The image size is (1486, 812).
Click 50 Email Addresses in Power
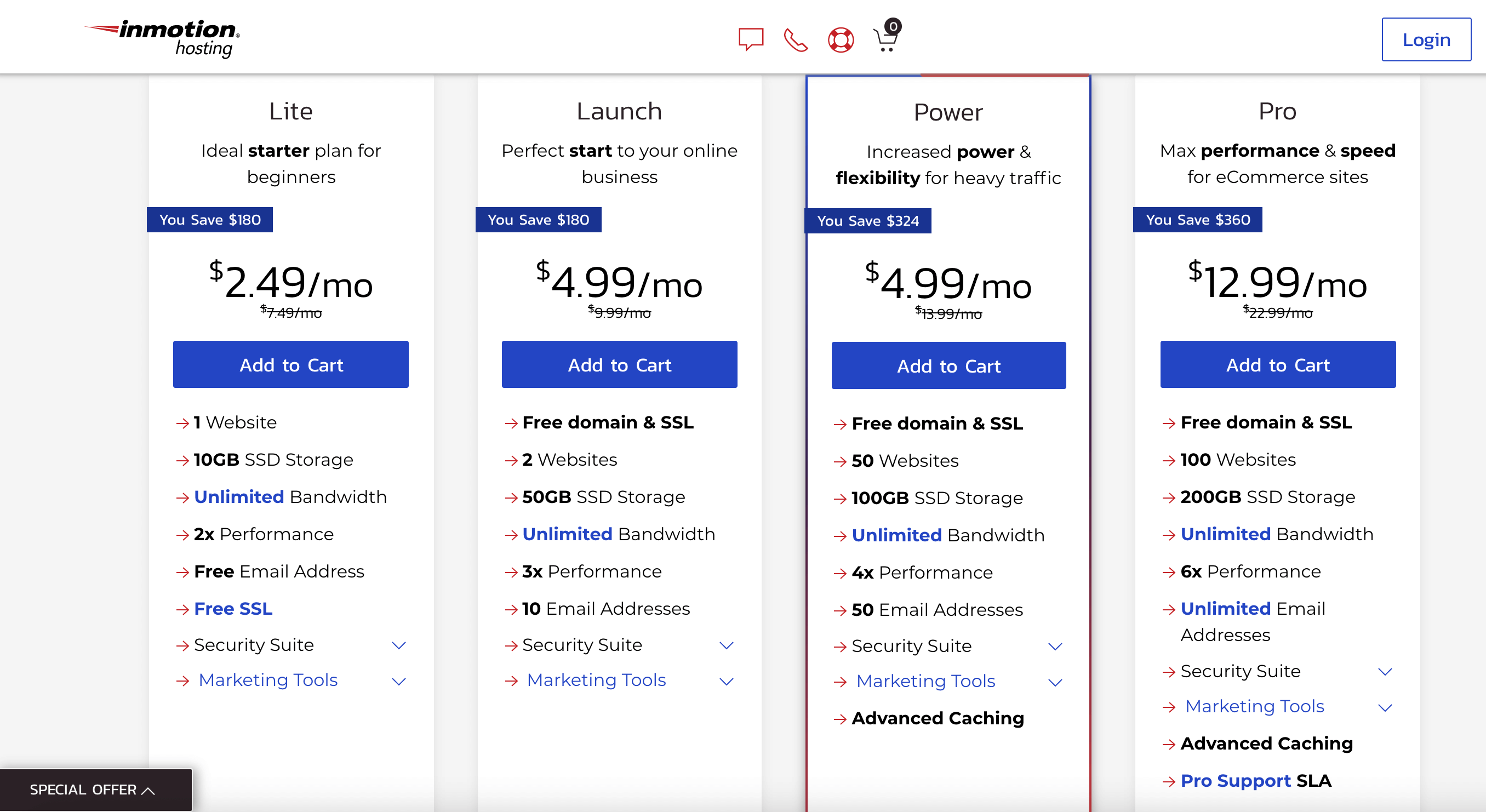938,610
